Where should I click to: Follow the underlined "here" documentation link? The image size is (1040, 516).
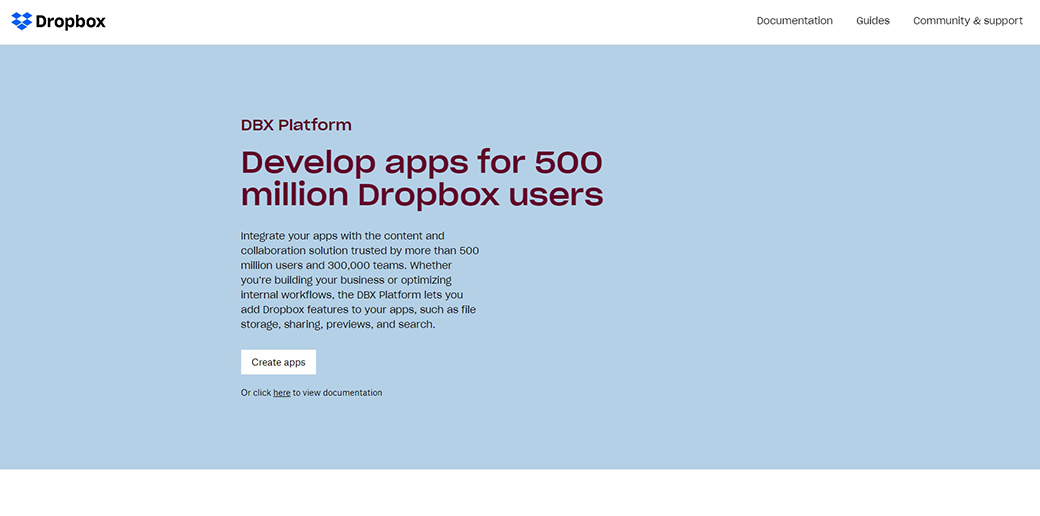[282, 393]
